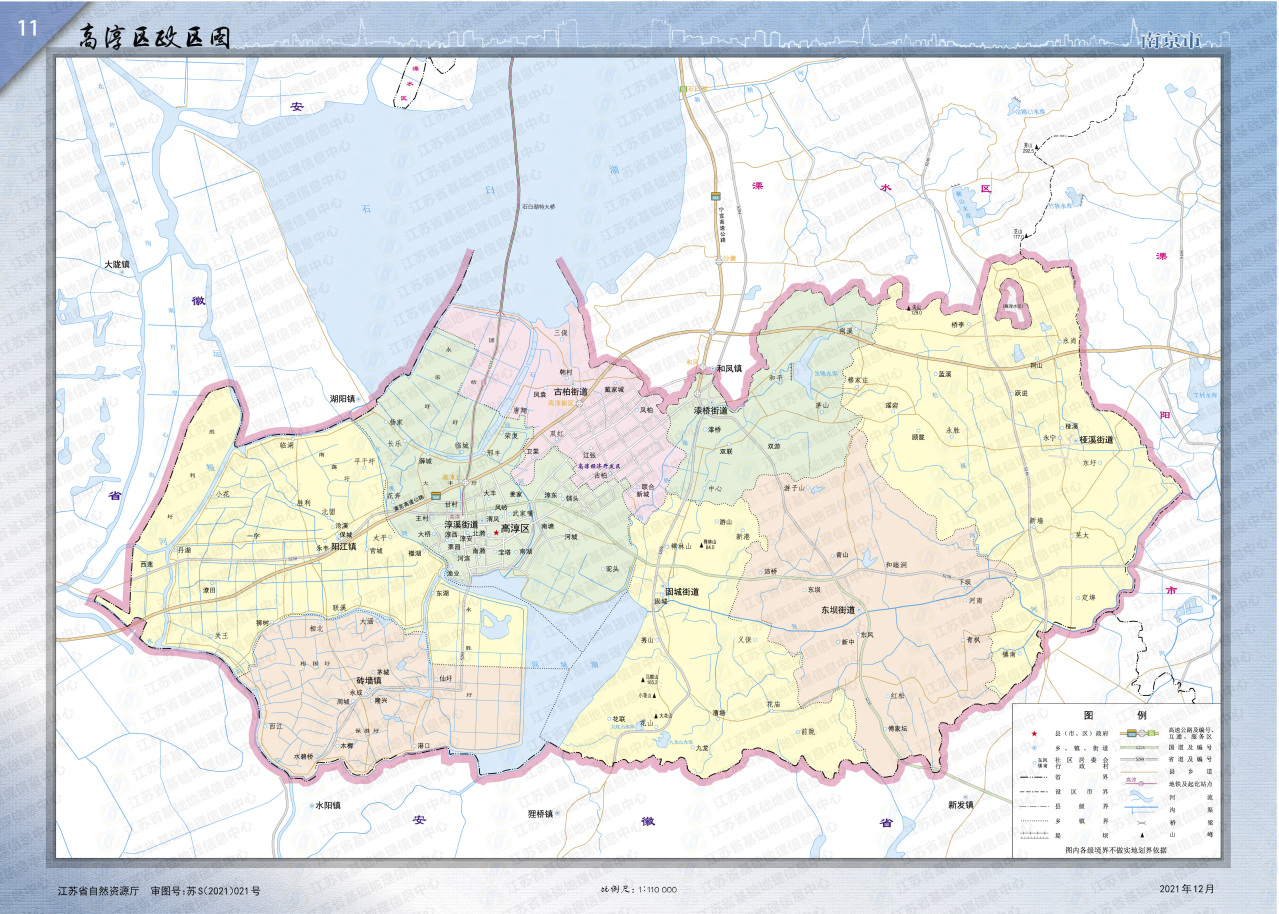This screenshot has width=1279, height=914.
Task: Click the 南京市 label in the header
Action: point(1171,39)
